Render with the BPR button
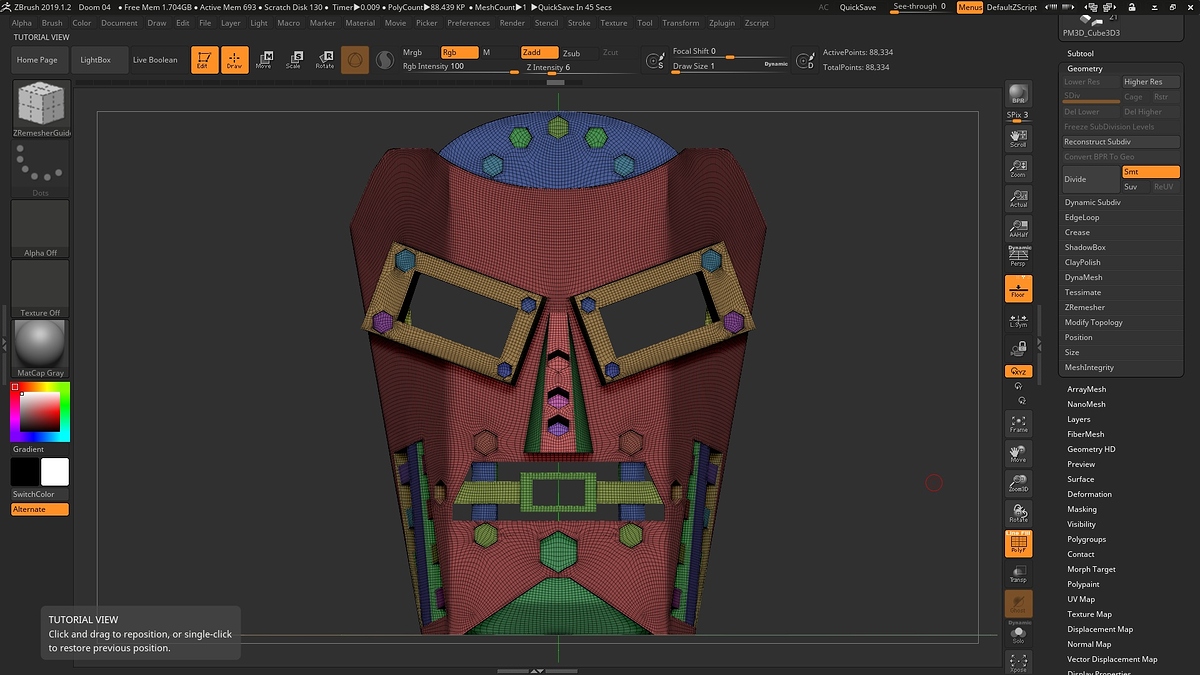1200x675 pixels. pos(1018,94)
